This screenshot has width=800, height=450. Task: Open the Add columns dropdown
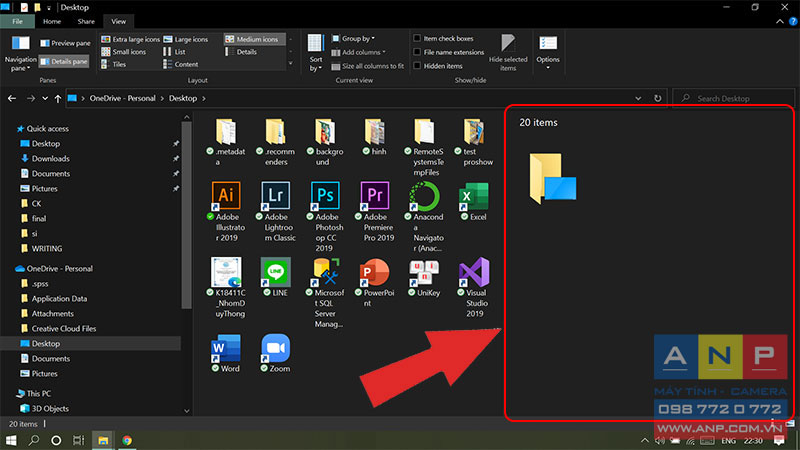(359, 52)
